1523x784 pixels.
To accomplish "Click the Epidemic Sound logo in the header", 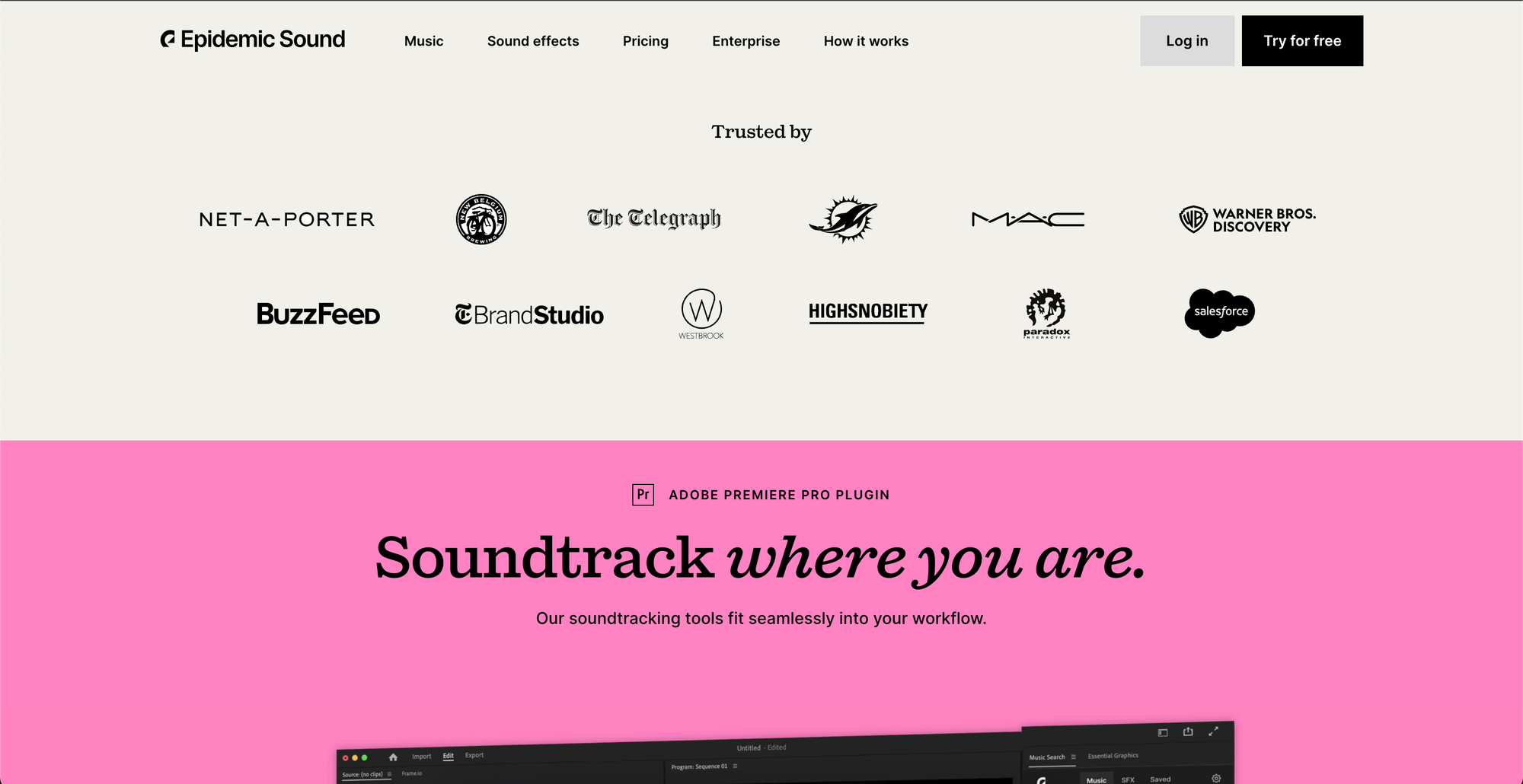I will coord(254,40).
